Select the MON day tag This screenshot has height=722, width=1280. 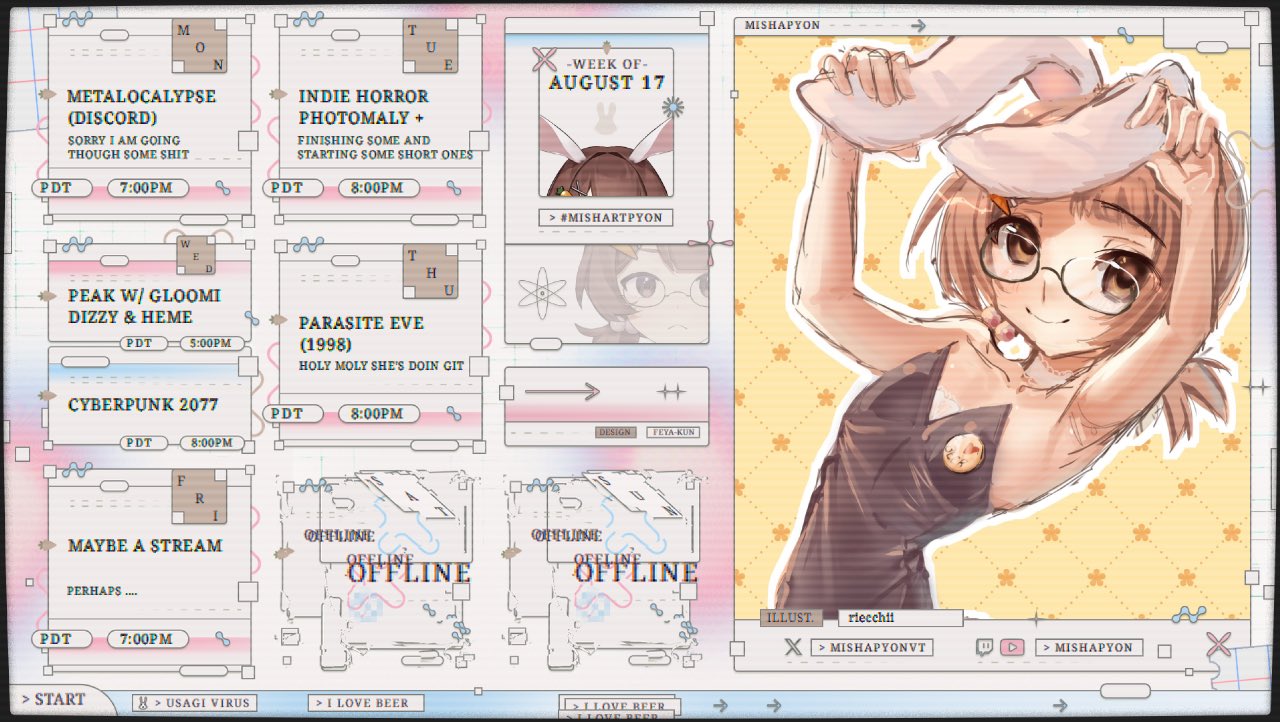199,47
